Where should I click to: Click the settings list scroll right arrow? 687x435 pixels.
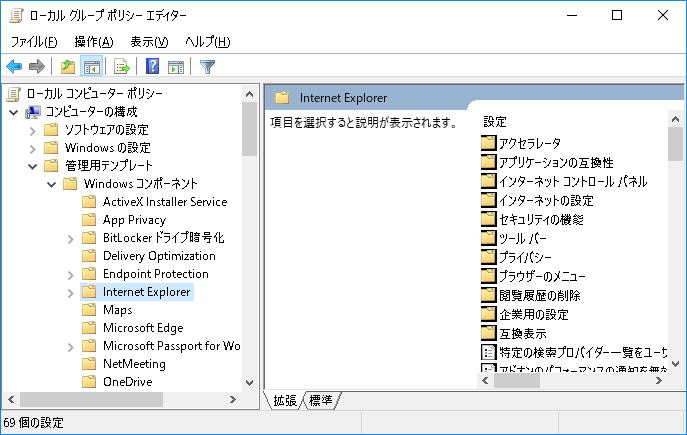[x=659, y=381]
